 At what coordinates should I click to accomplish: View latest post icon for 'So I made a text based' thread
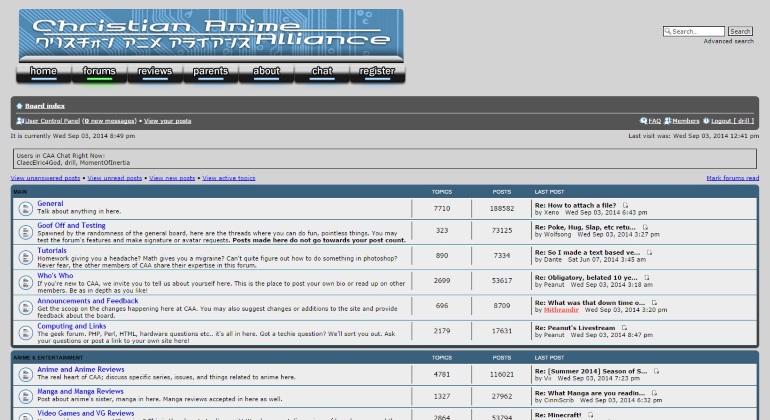[649, 252]
